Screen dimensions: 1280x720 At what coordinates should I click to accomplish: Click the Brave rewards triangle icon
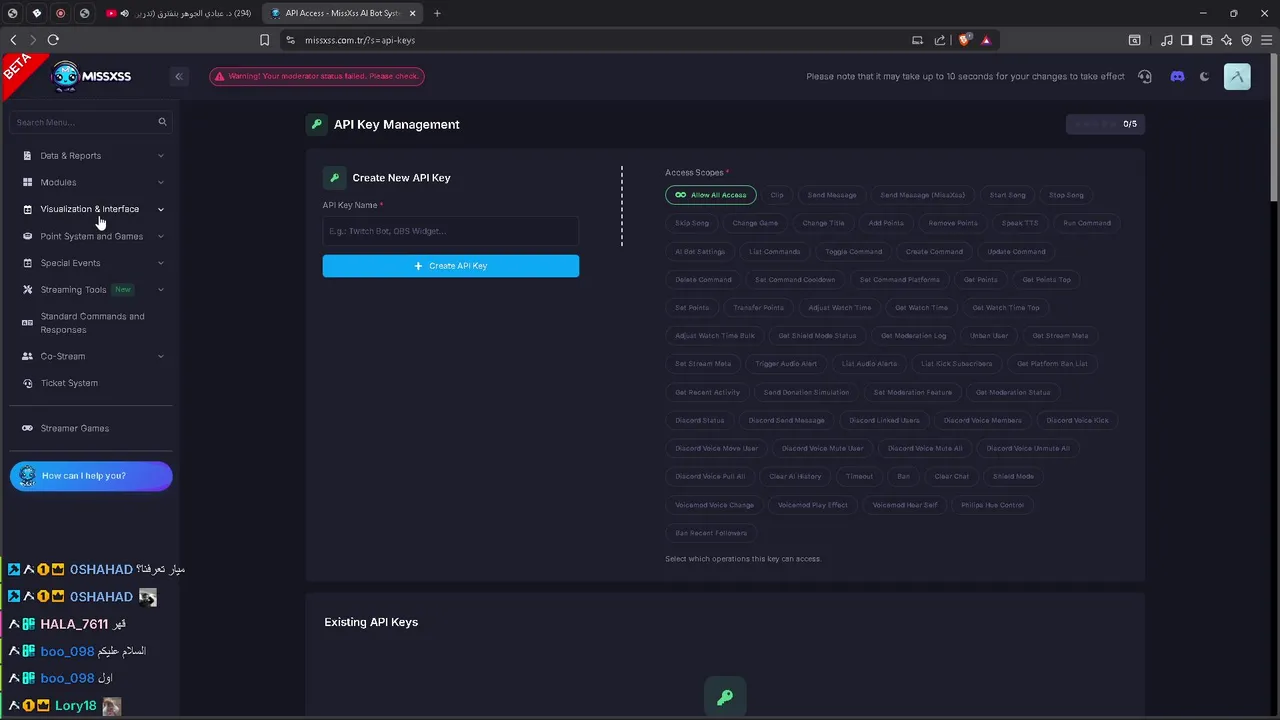pos(986,40)
